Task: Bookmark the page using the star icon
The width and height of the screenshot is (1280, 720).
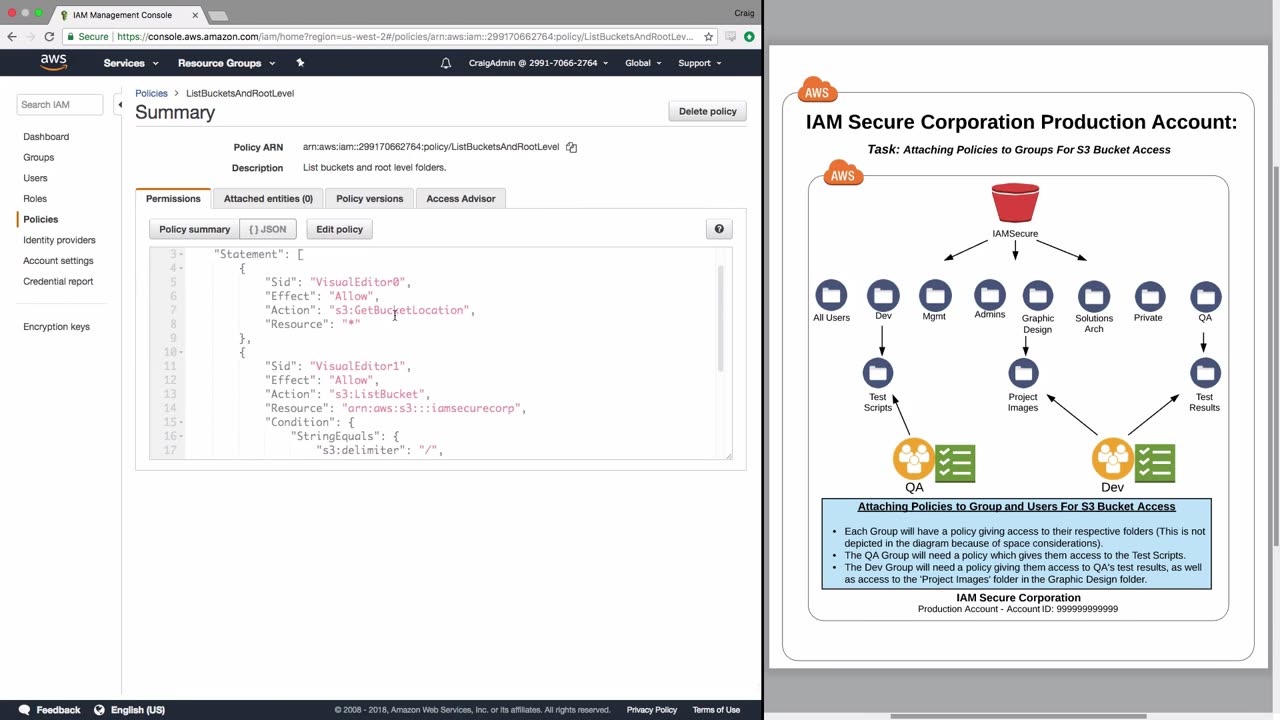Action: tap(708, 37)
